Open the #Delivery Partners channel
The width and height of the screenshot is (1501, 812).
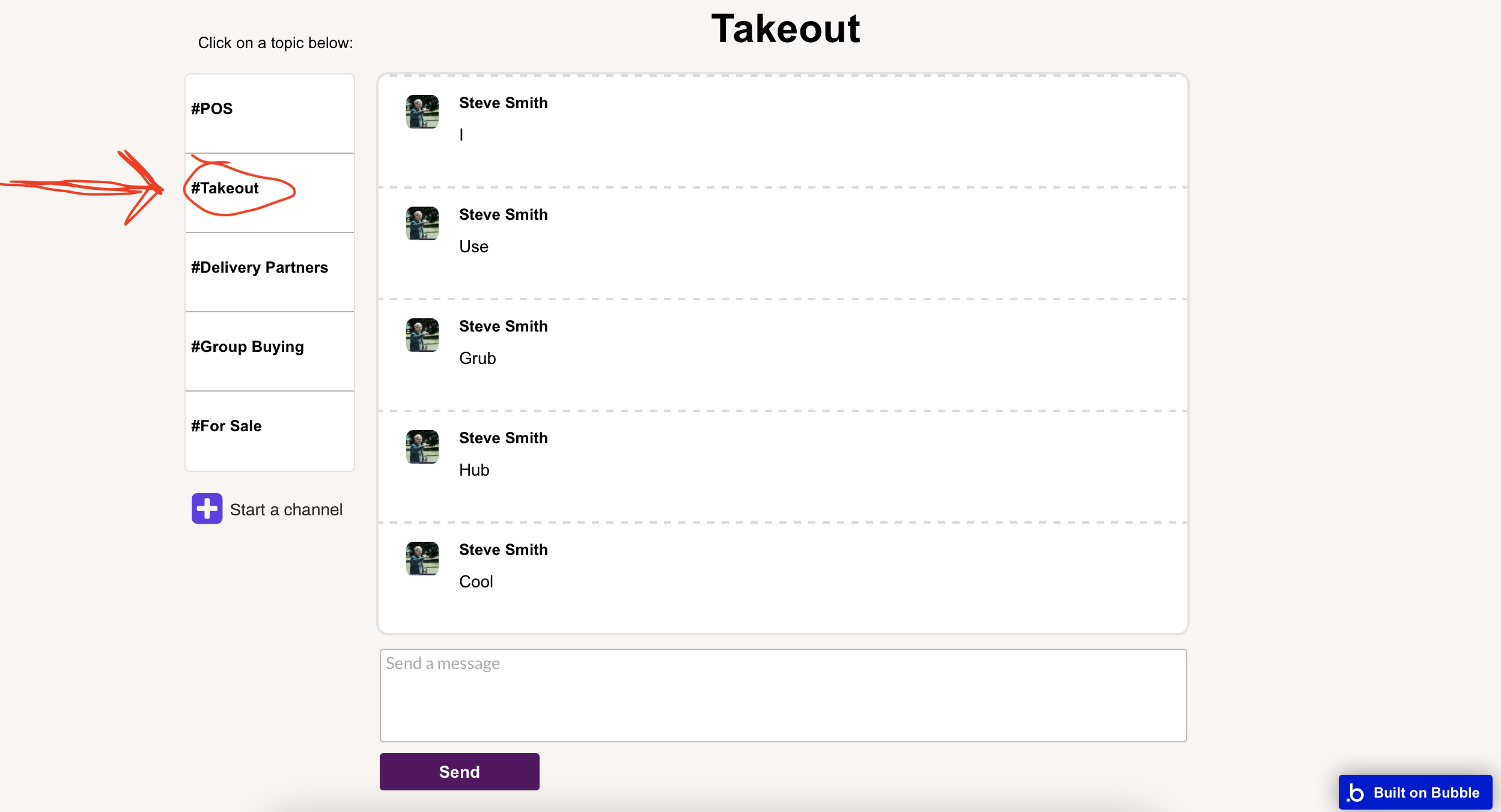270,272
